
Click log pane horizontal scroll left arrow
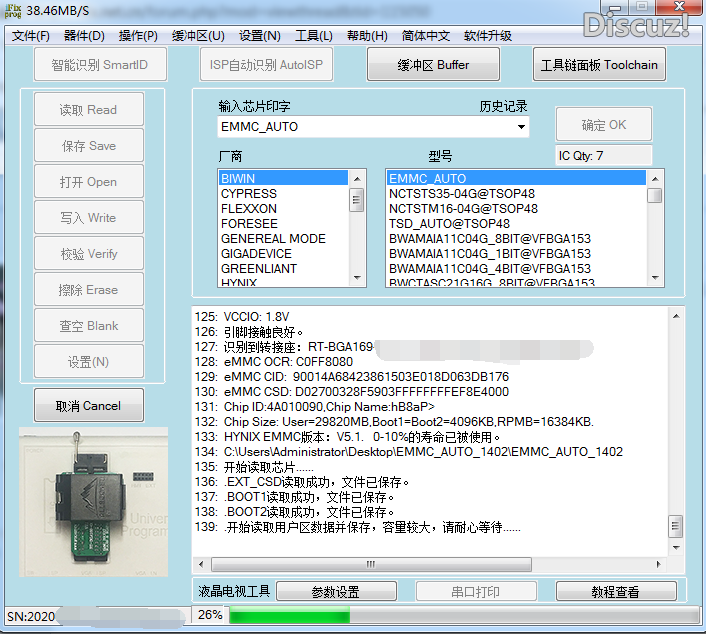tap(201, 564)
